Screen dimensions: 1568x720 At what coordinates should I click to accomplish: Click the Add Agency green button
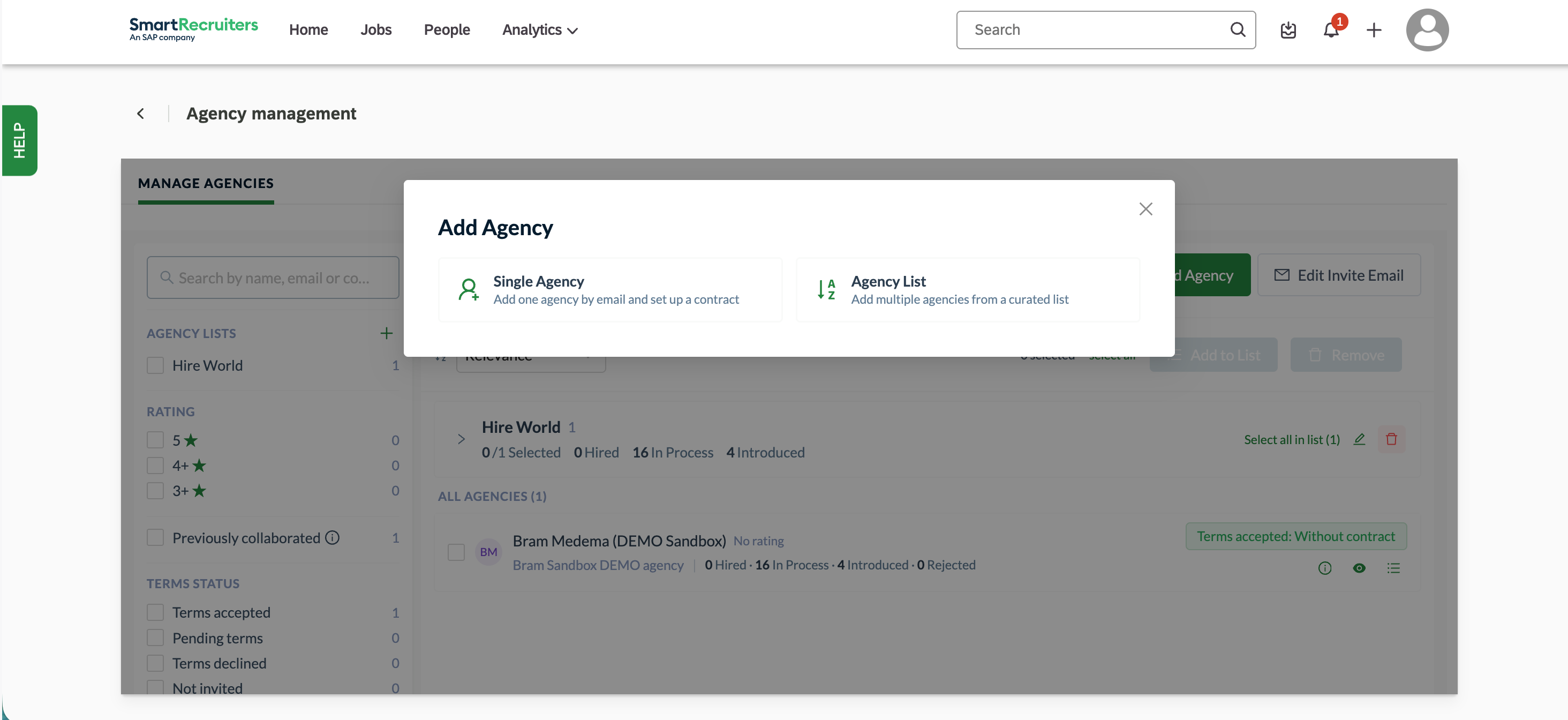coord(1212,275)
